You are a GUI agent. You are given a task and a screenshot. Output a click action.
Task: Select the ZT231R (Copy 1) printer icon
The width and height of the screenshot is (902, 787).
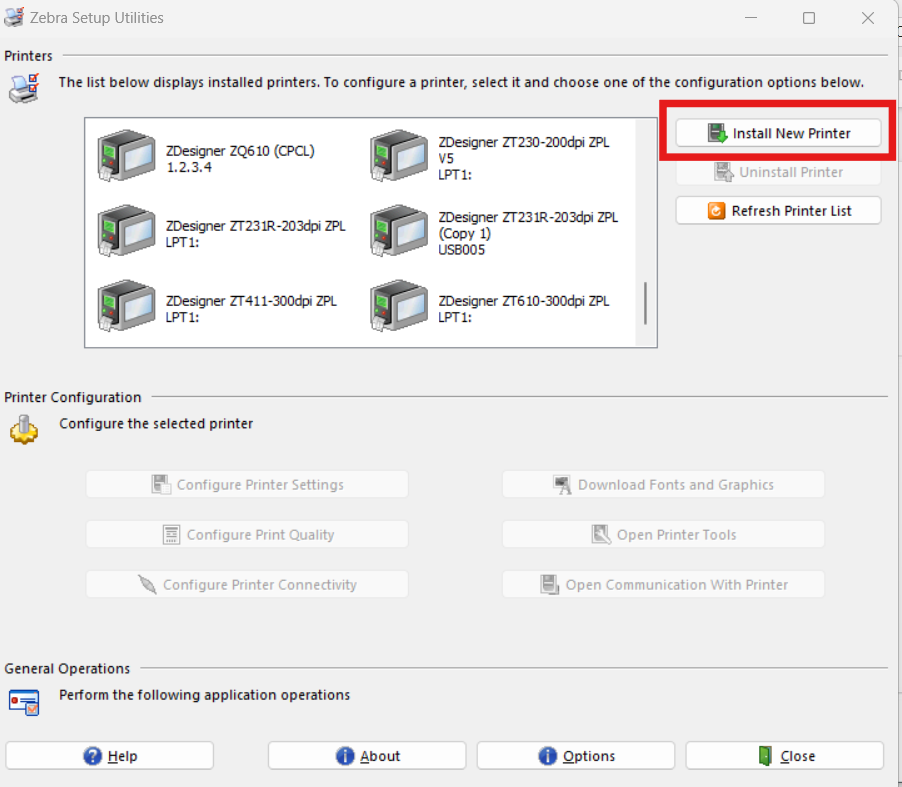[398, 230]
